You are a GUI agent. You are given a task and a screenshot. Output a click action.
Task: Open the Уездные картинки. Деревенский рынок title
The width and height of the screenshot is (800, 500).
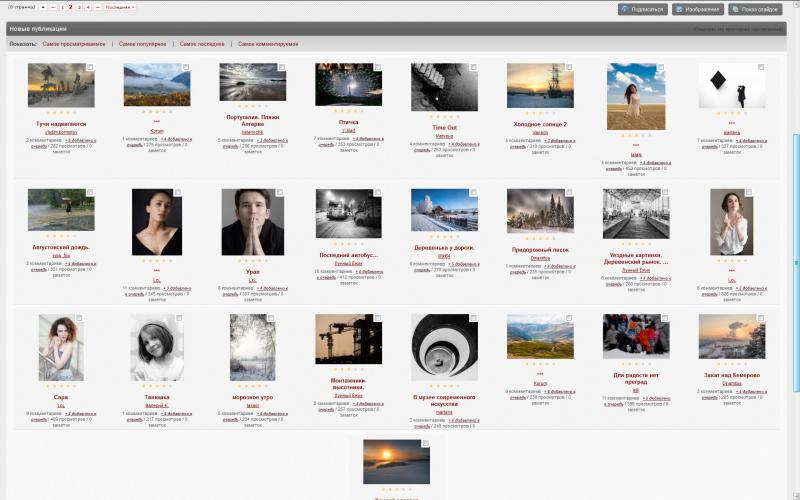[636, 258]
